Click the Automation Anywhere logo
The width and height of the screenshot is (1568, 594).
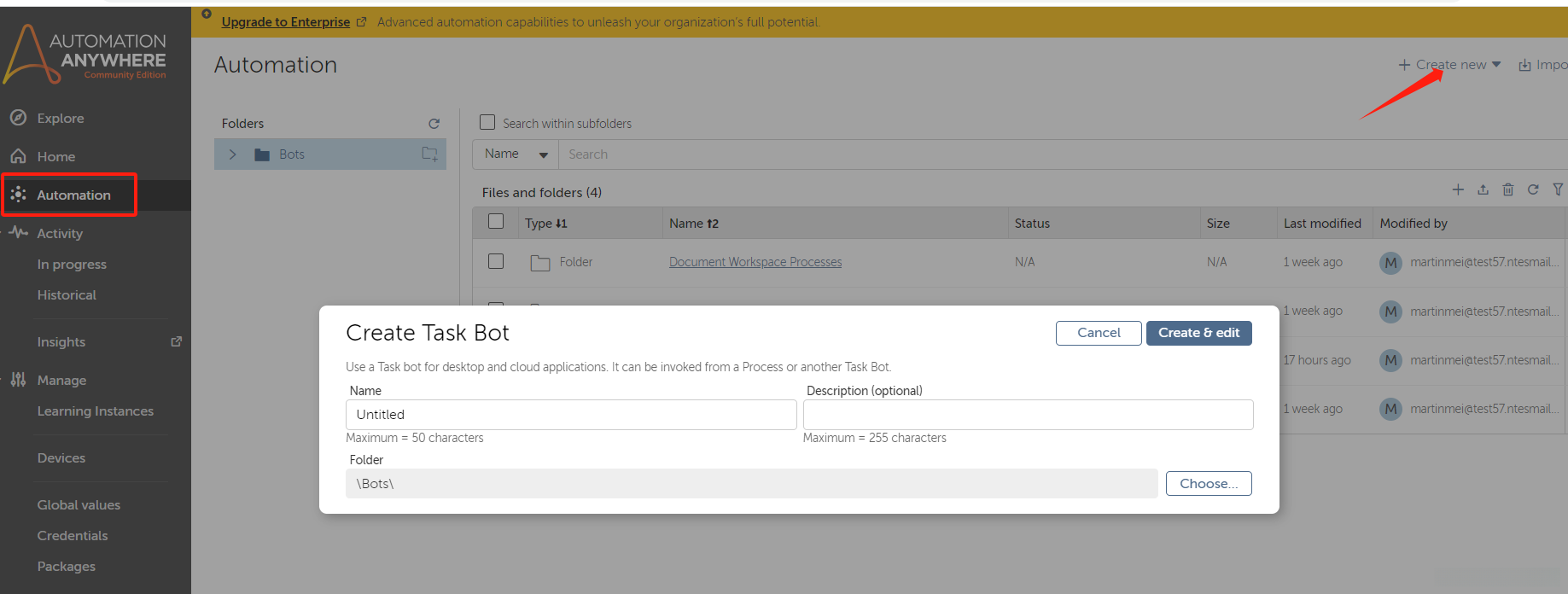click(85, 54)
